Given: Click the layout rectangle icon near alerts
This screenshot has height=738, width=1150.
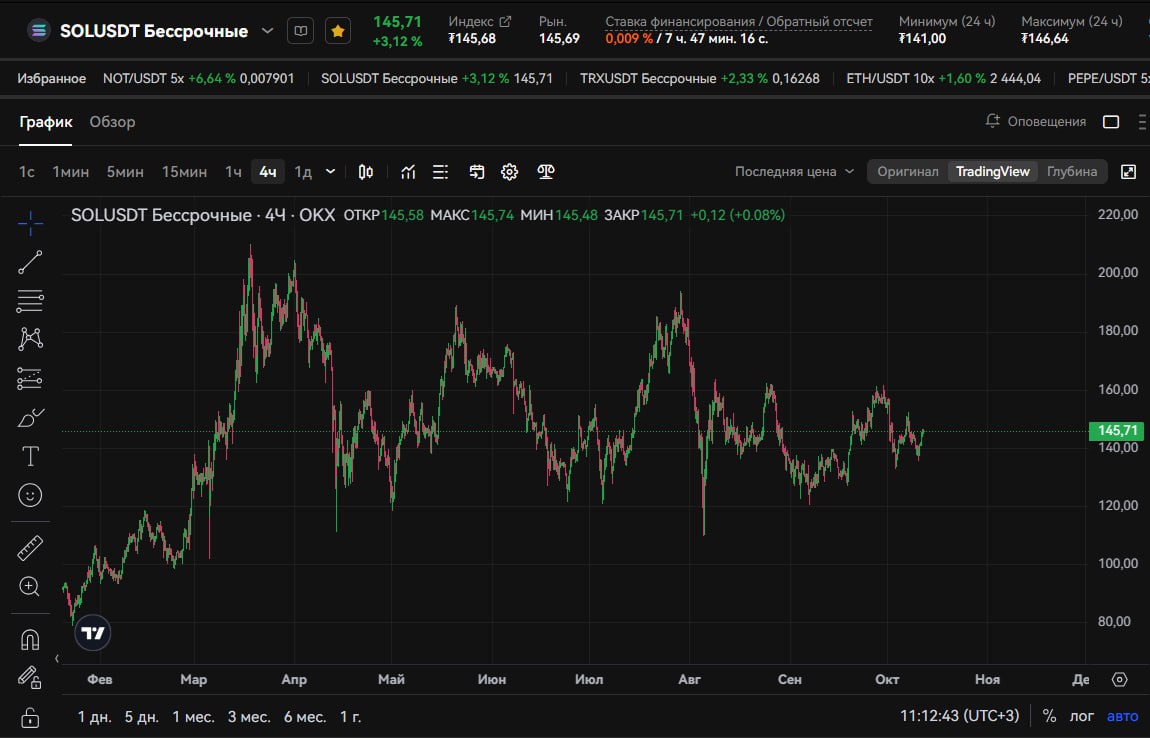Looking at the screenshot, I should point(1111,122).
